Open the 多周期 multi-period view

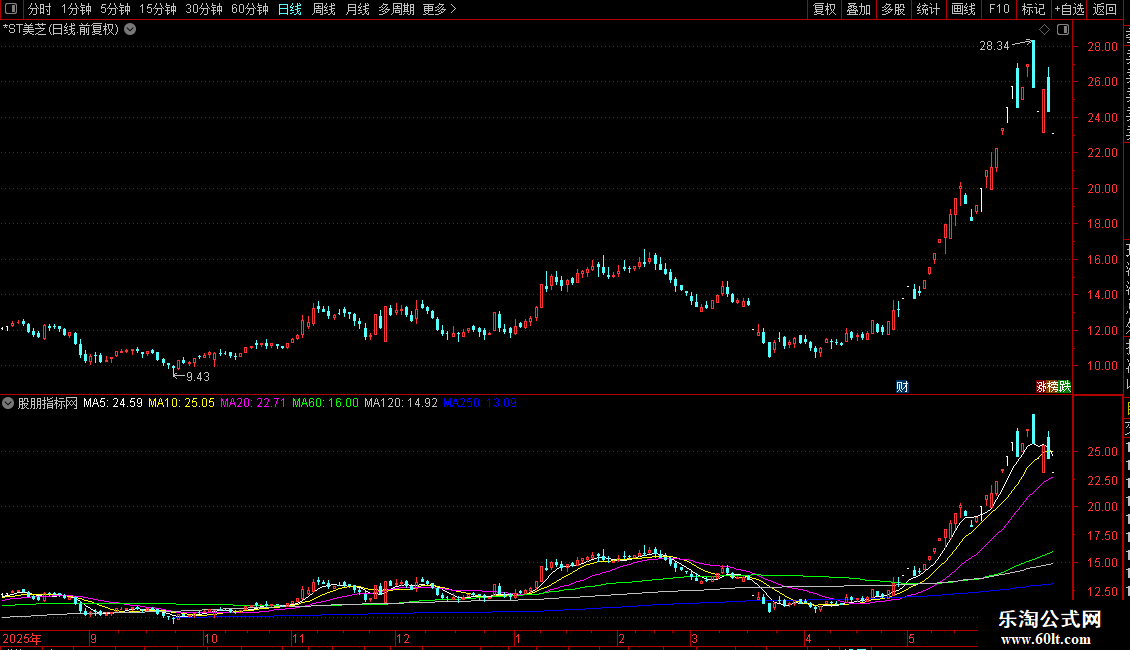coord(396,9)
